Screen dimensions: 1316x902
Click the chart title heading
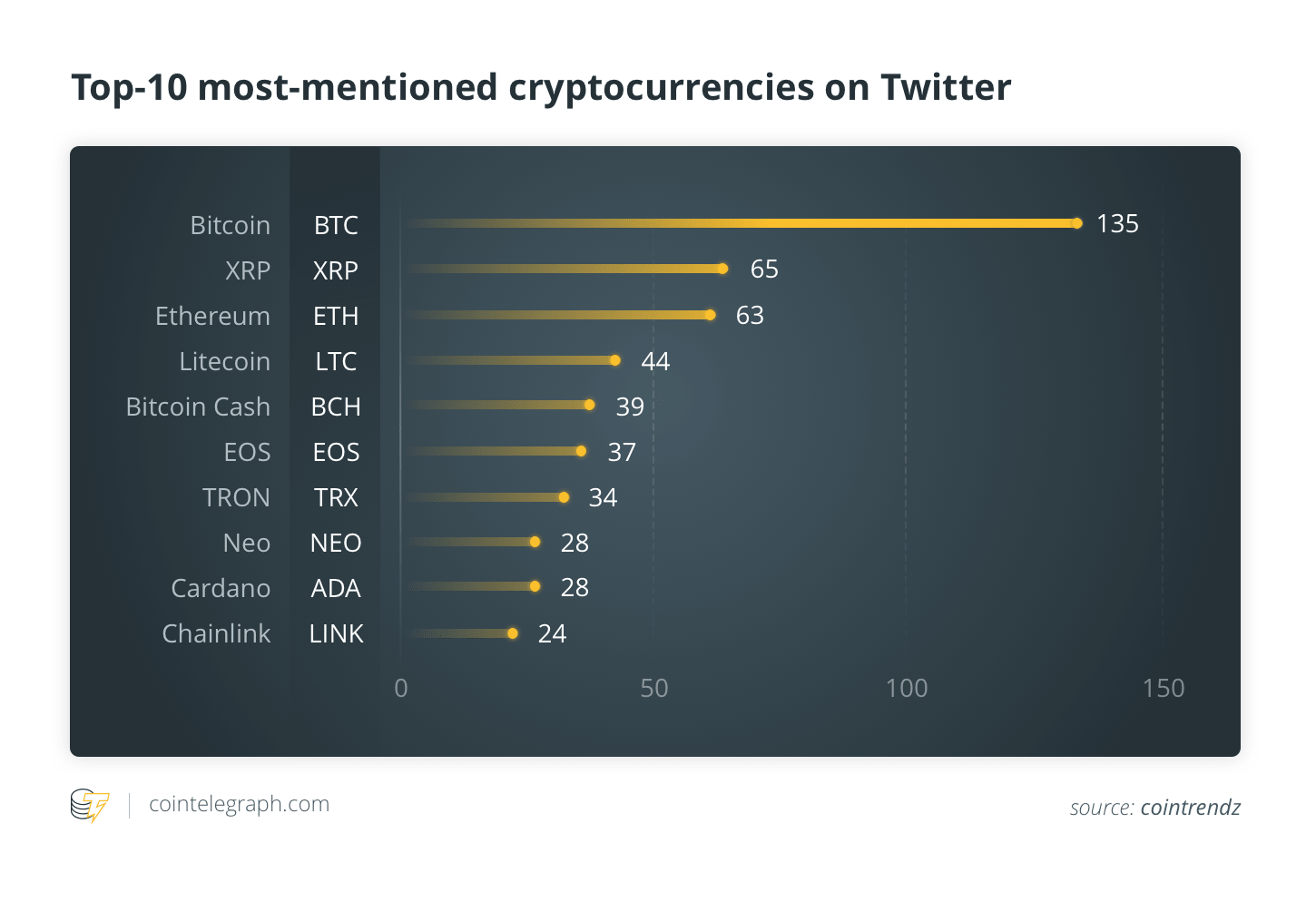(x=541, y=88)
